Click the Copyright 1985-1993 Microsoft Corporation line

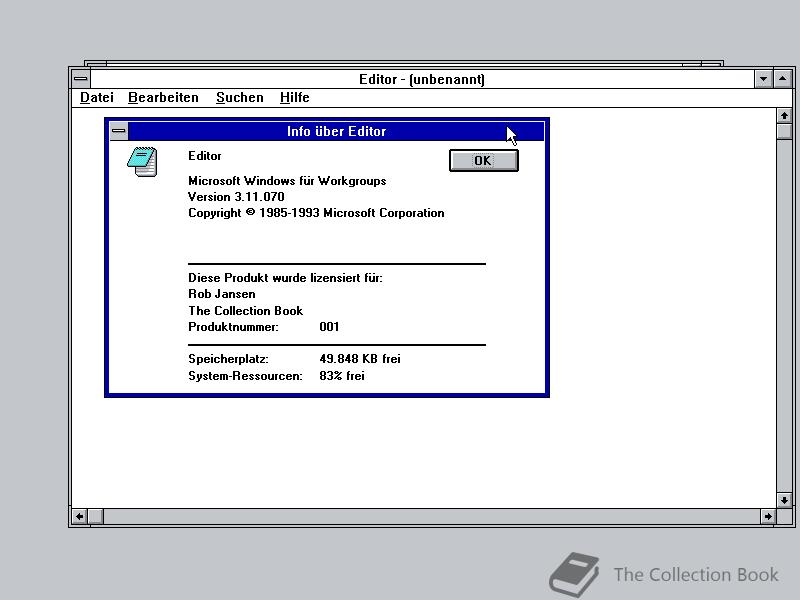[x=316, y=213]
